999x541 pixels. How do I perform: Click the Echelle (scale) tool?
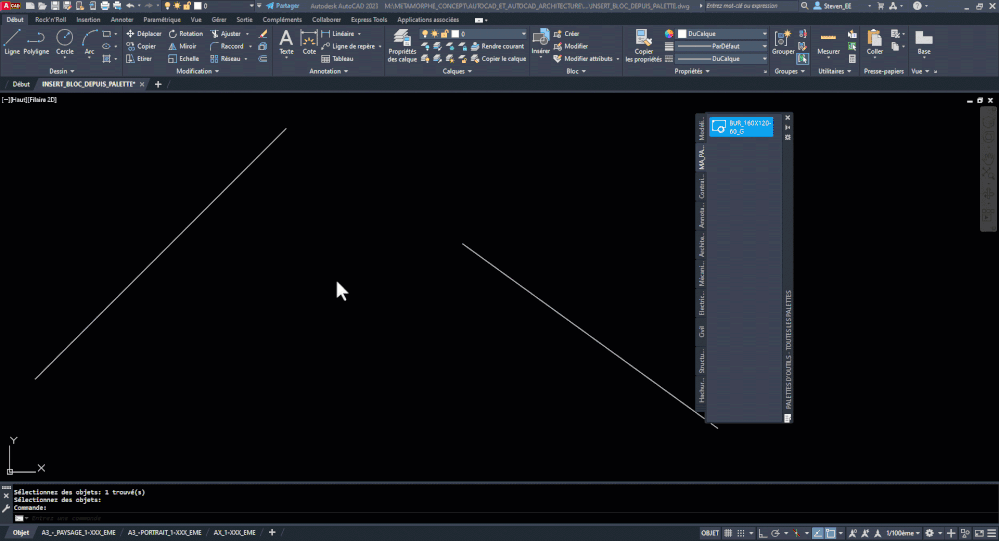(x=183, y=59)
